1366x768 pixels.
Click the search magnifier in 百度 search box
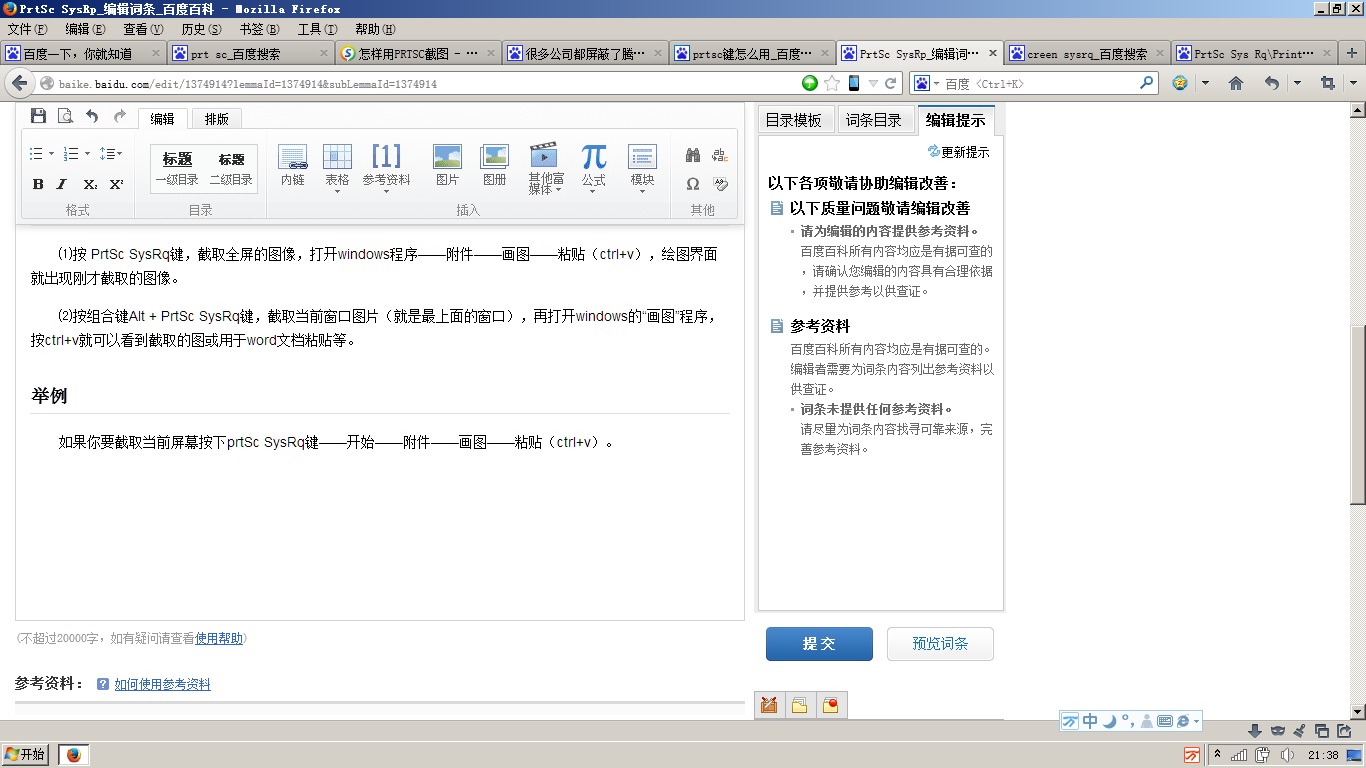coord(1147,83)
